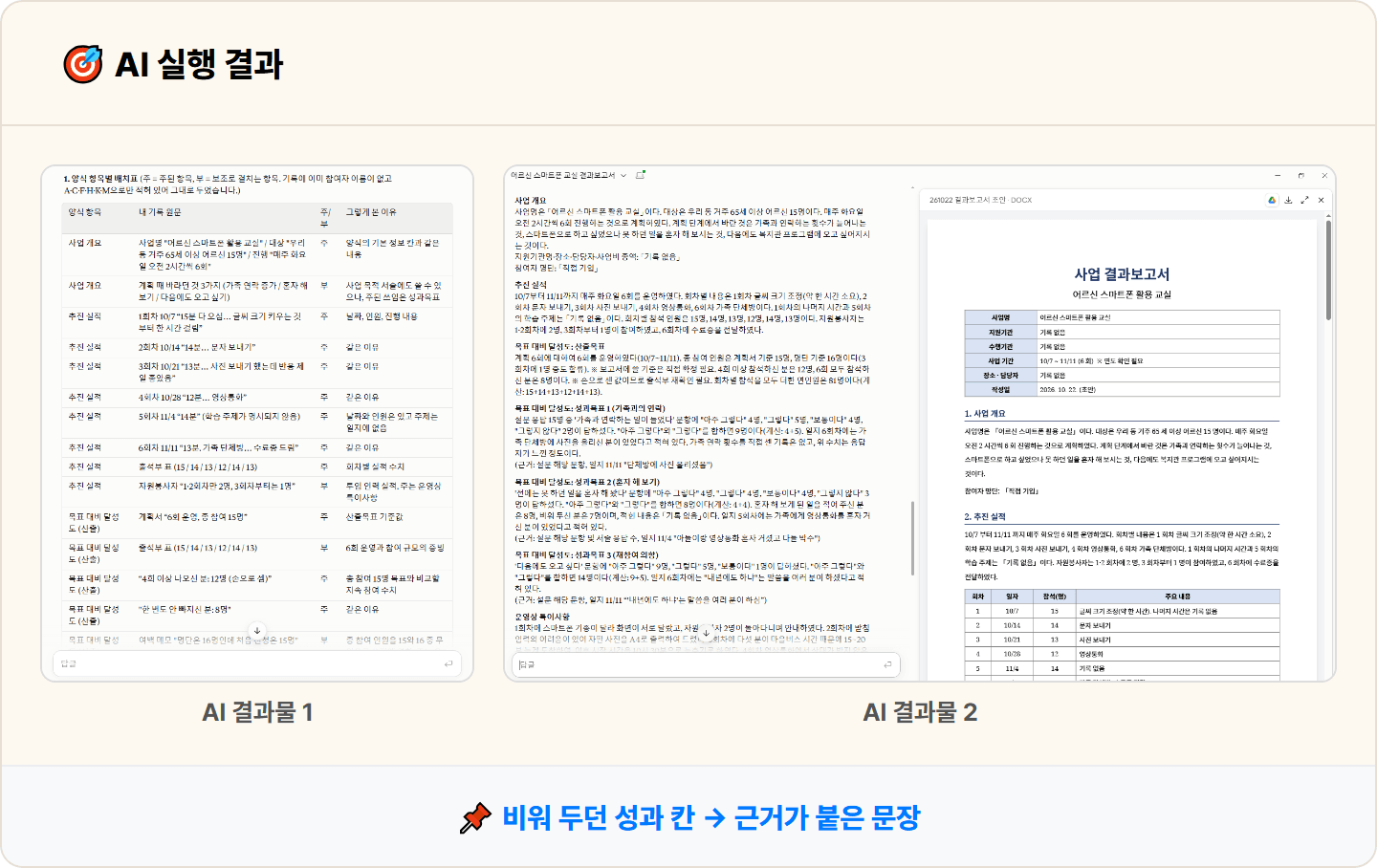Send the reply in AI 결과물 2 with enter icon

pos(887,664)
